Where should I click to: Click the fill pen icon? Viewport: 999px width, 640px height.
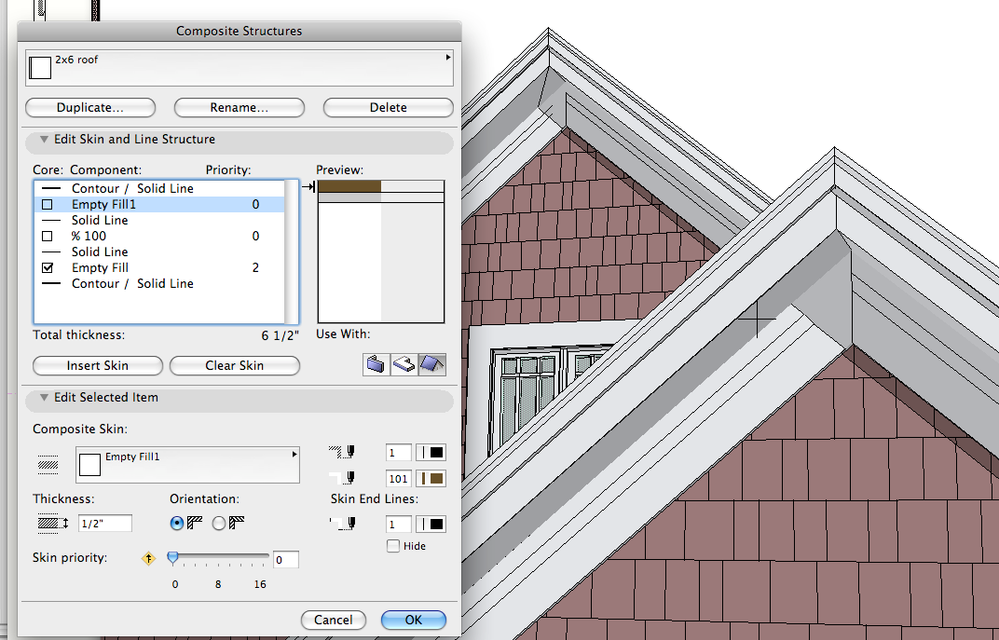(x=342, y=453)
